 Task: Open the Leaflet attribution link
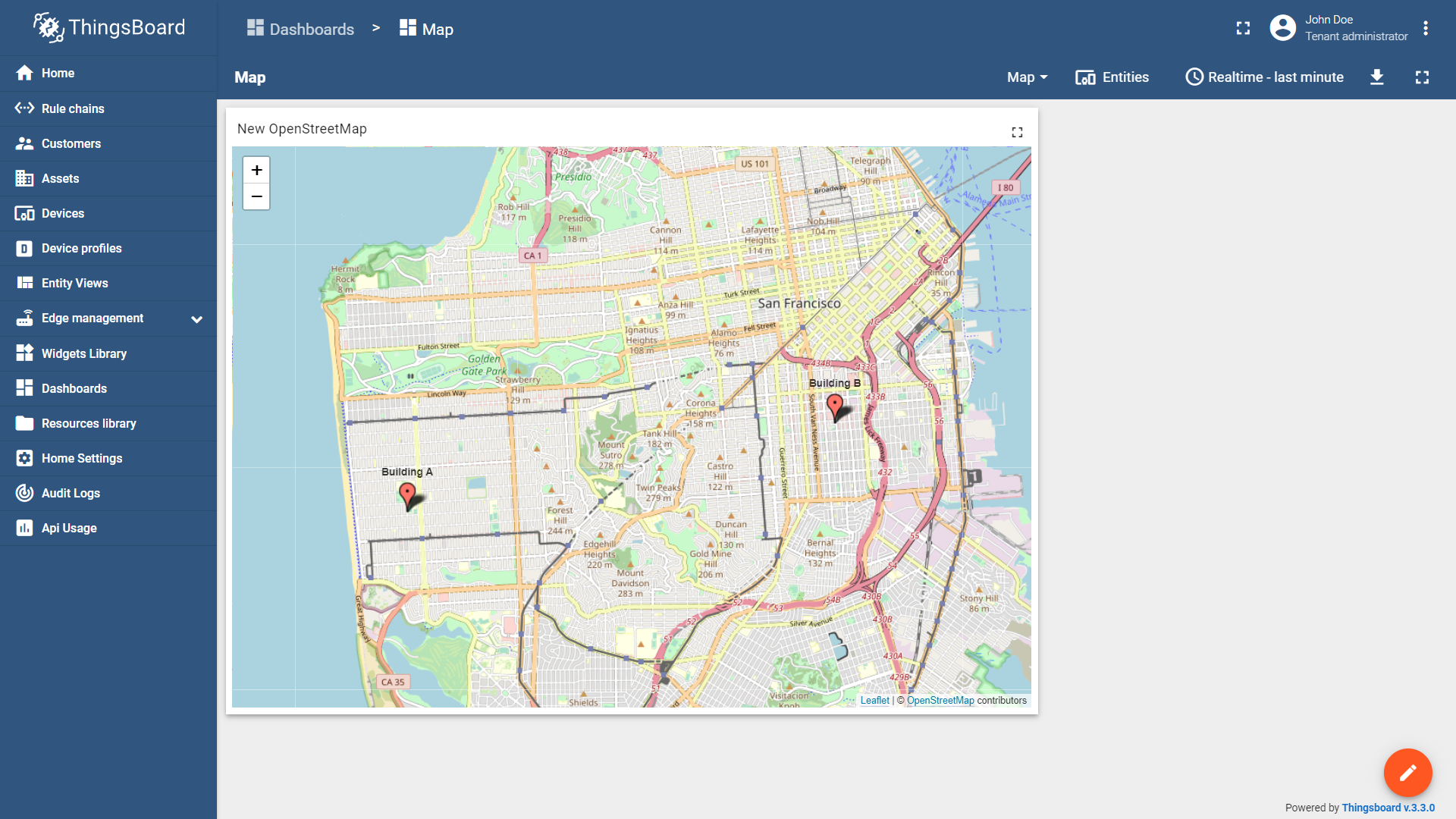(x=874, y=701)
